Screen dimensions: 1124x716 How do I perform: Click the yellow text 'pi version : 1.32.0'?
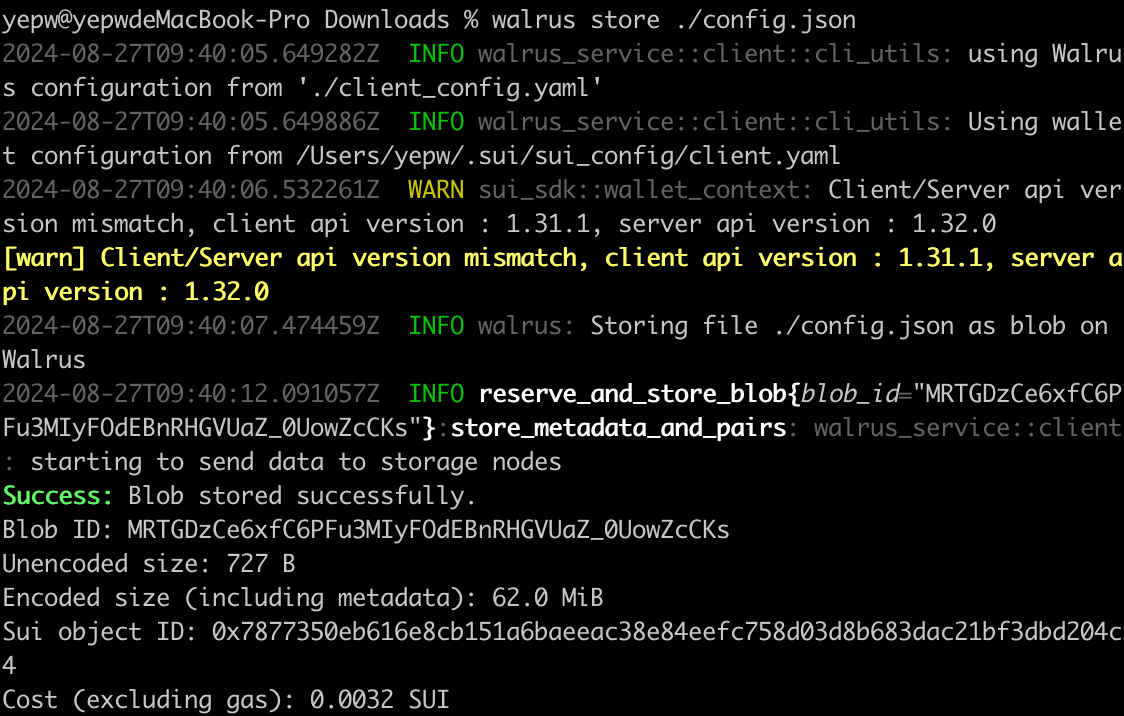(x=135, y=292)
